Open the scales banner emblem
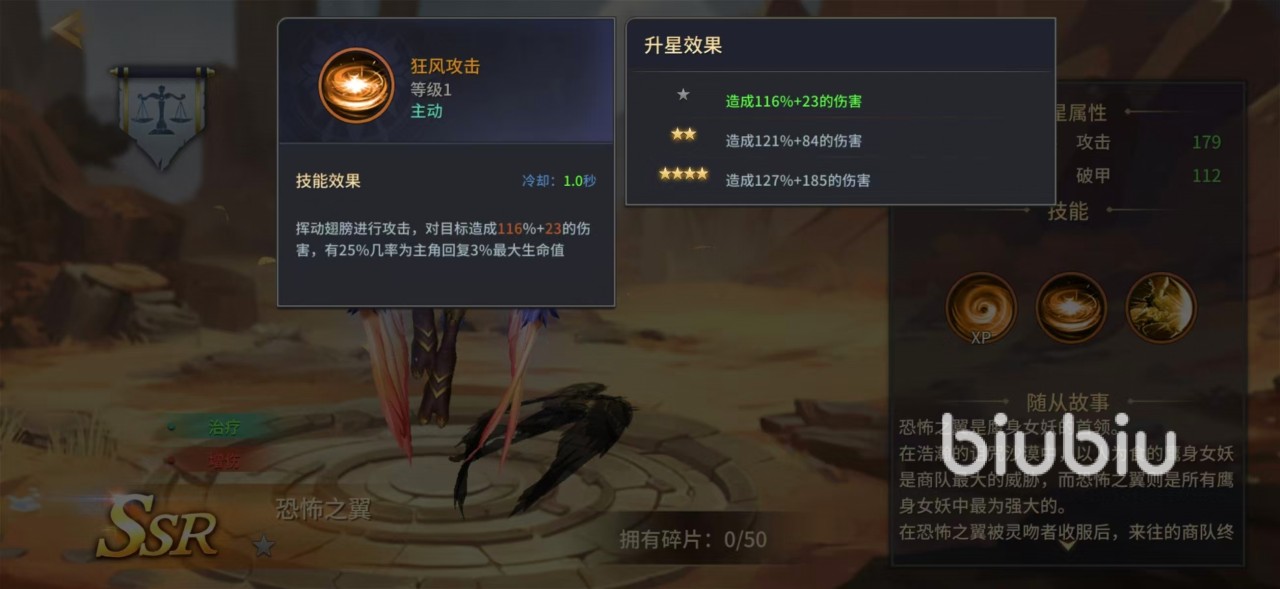The image size is (1280, 589). pyautogui.click(x=162, y=117)
